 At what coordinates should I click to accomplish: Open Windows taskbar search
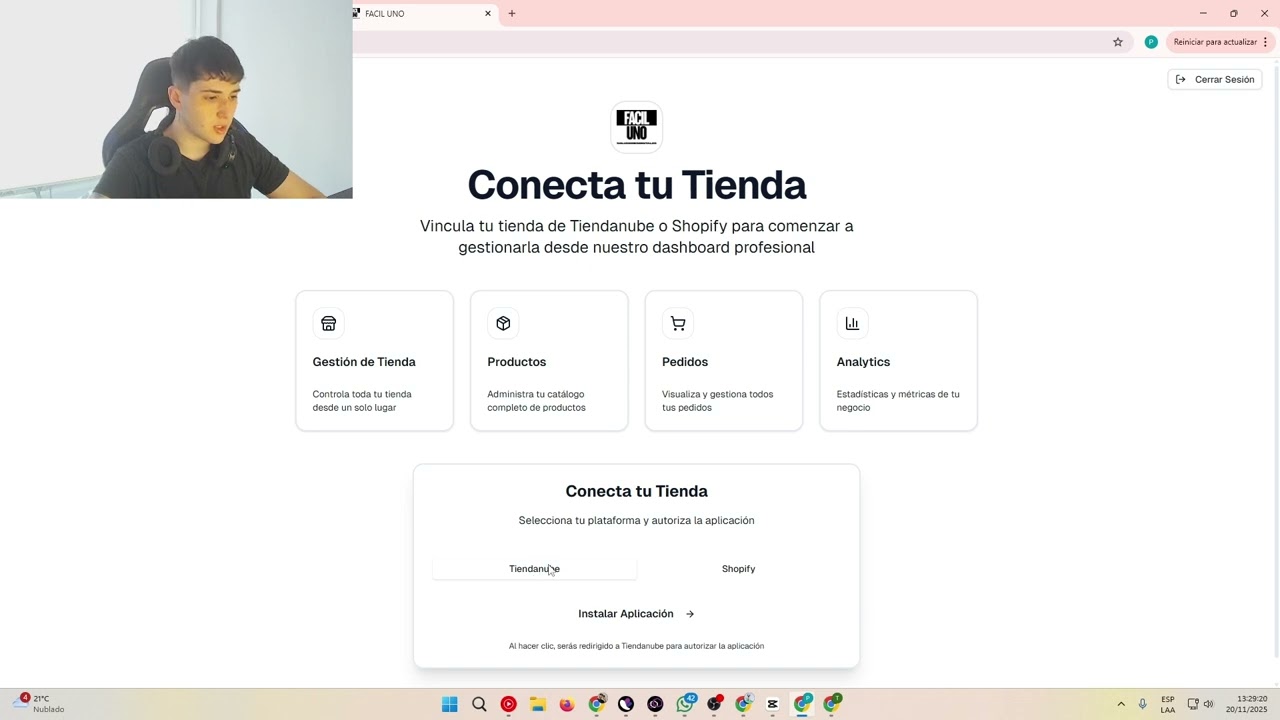(479, 704)
